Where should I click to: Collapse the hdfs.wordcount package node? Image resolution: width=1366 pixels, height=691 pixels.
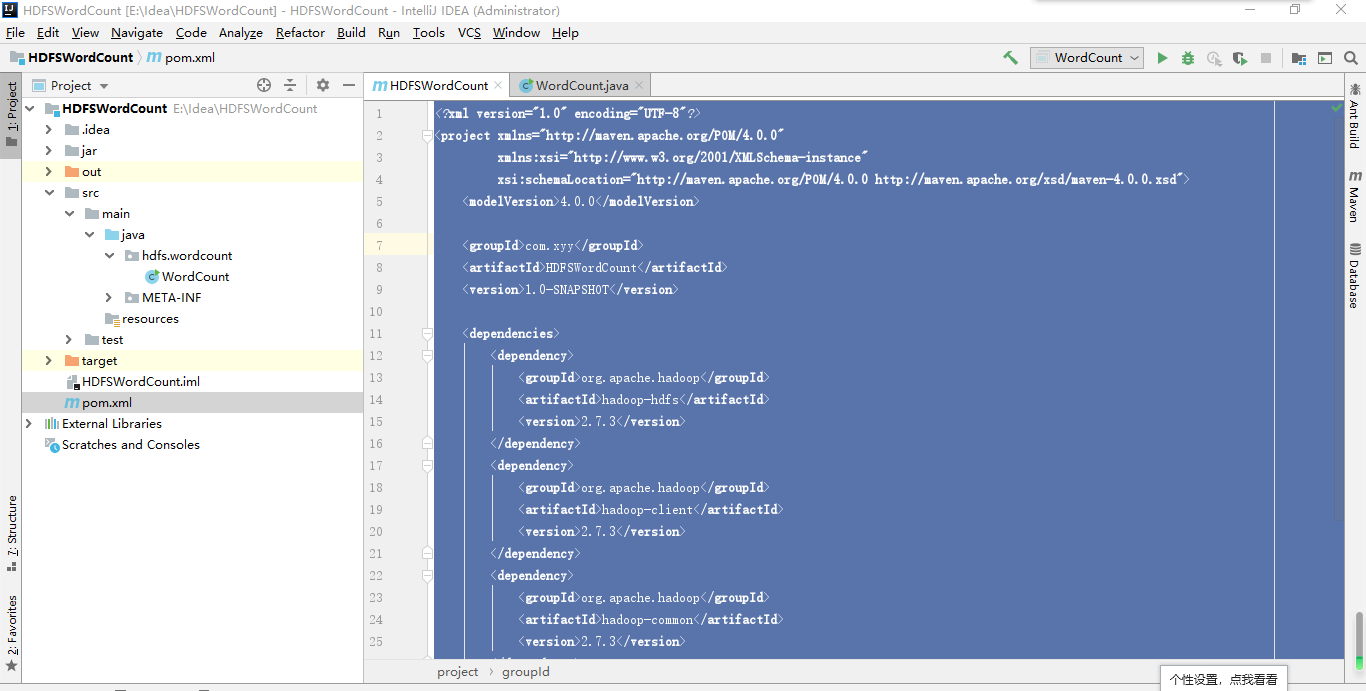110,255
